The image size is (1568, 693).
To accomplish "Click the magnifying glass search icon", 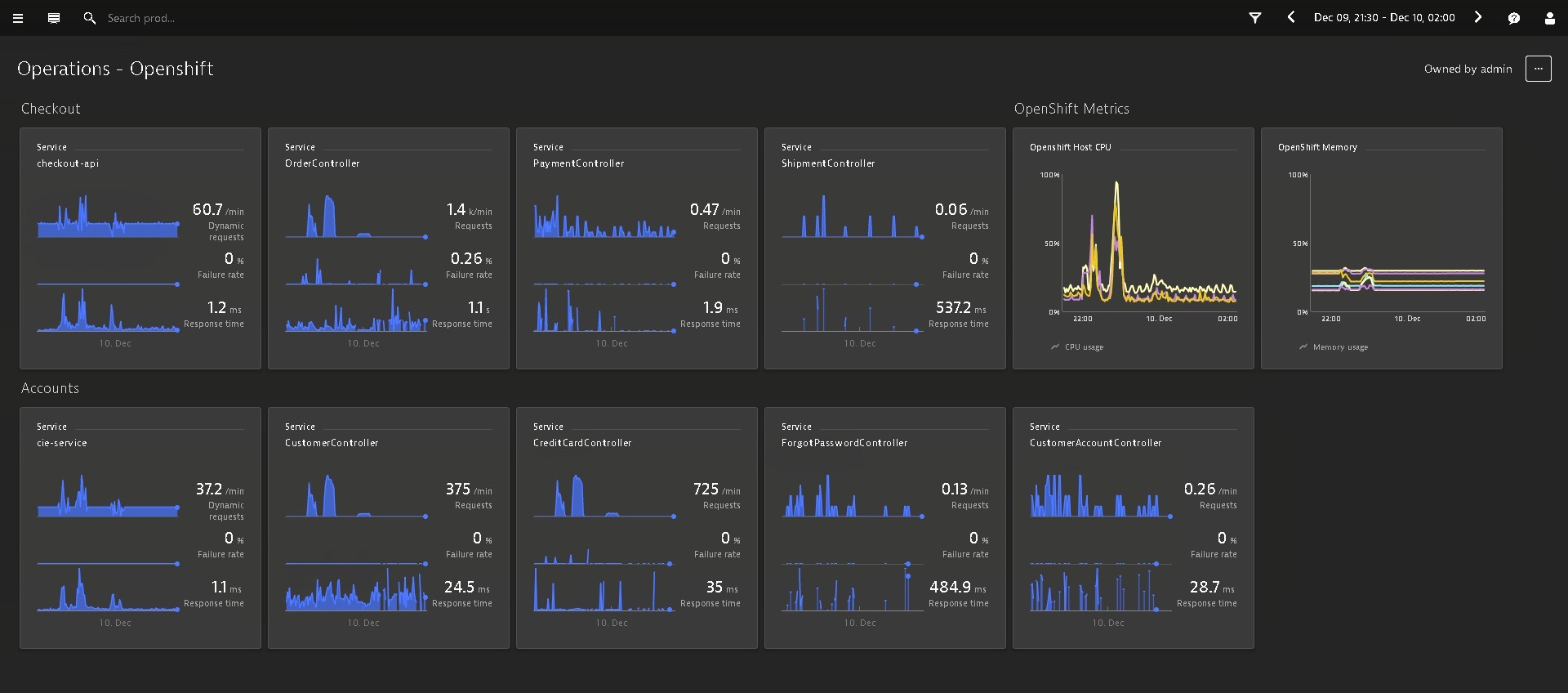I will click(90, 18).
